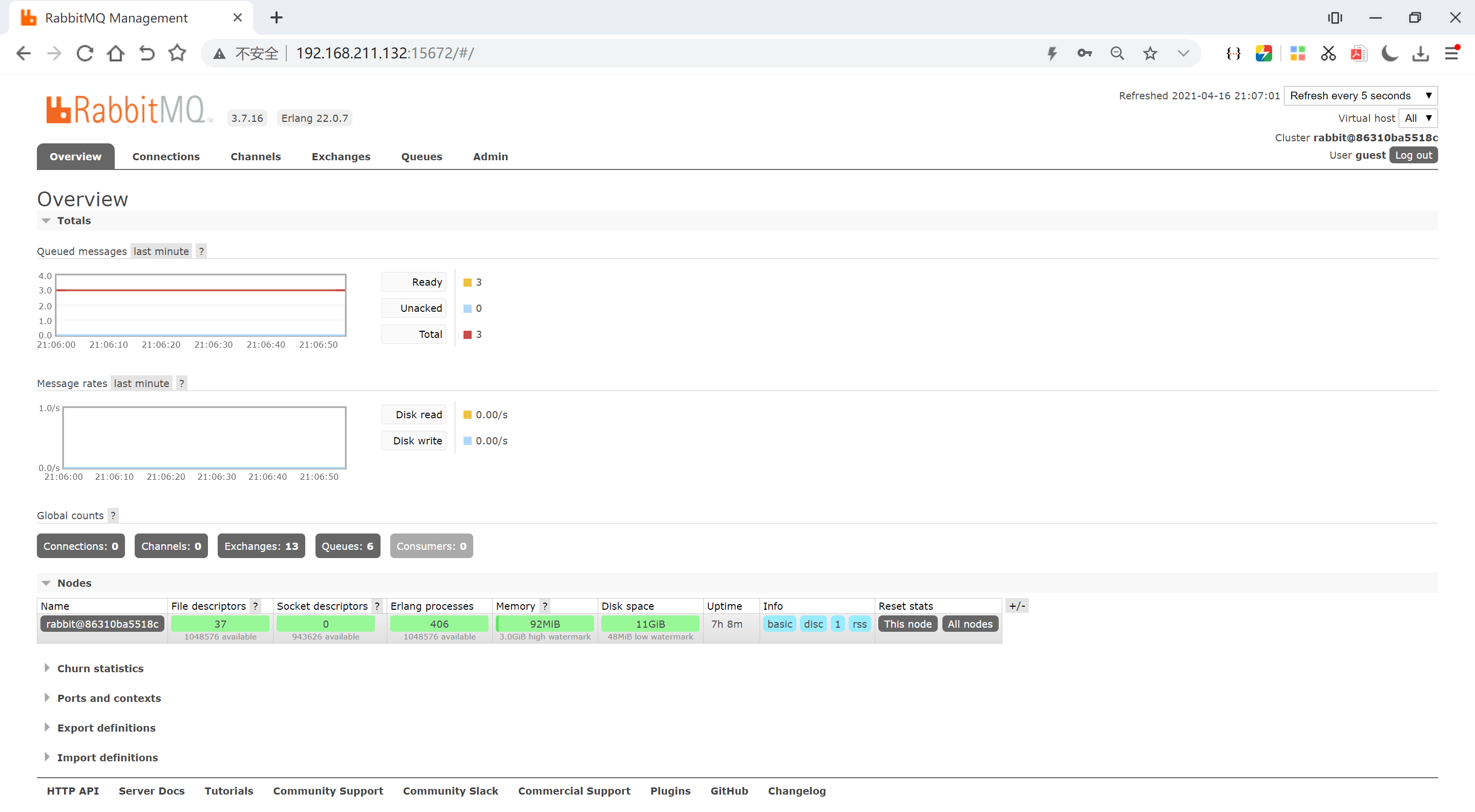
Task: Expand Import definitions section
Action: pos(107,758)
